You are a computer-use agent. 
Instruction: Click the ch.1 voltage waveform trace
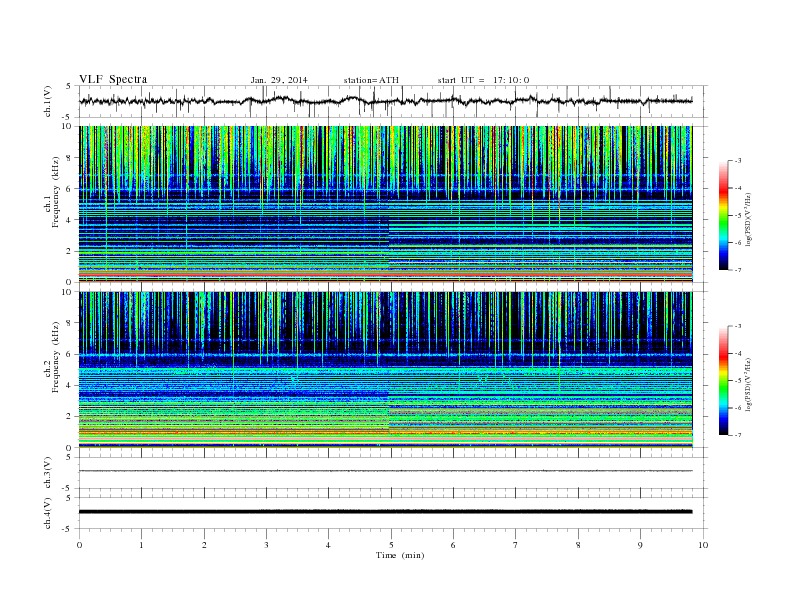[385, 101]
